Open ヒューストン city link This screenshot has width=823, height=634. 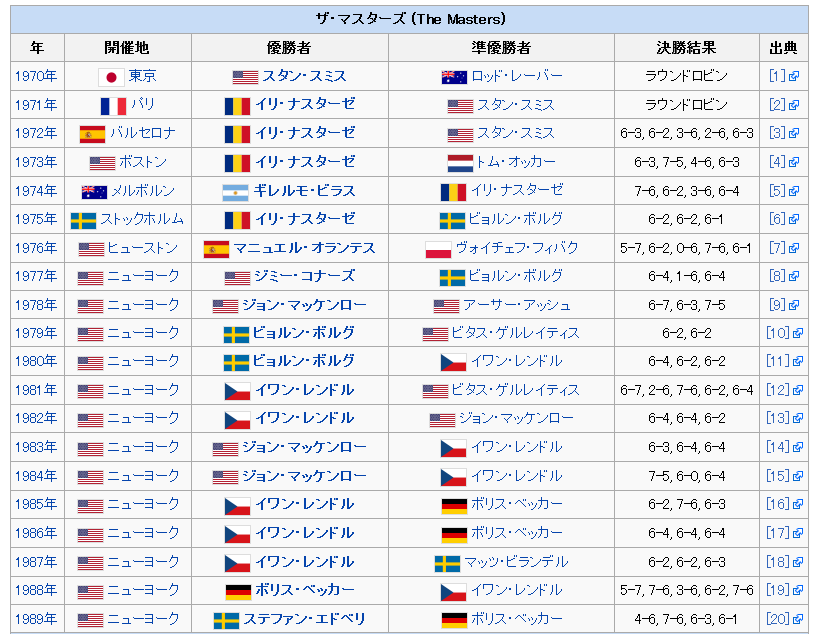[x=143, y=248]
